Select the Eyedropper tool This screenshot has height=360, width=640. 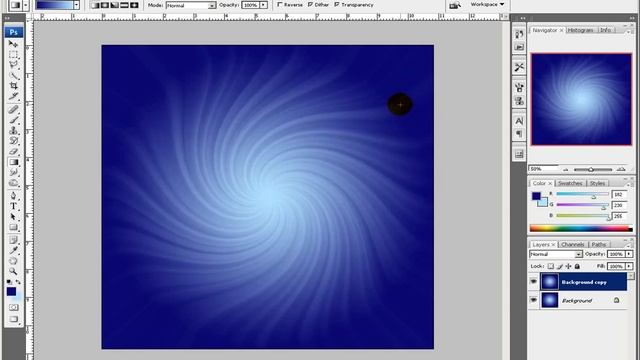point(13,250)
